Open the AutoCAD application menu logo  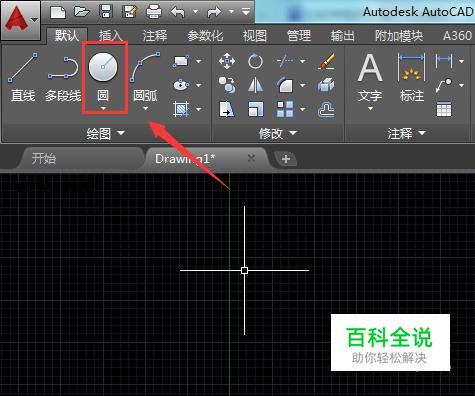tap(15, 19)
